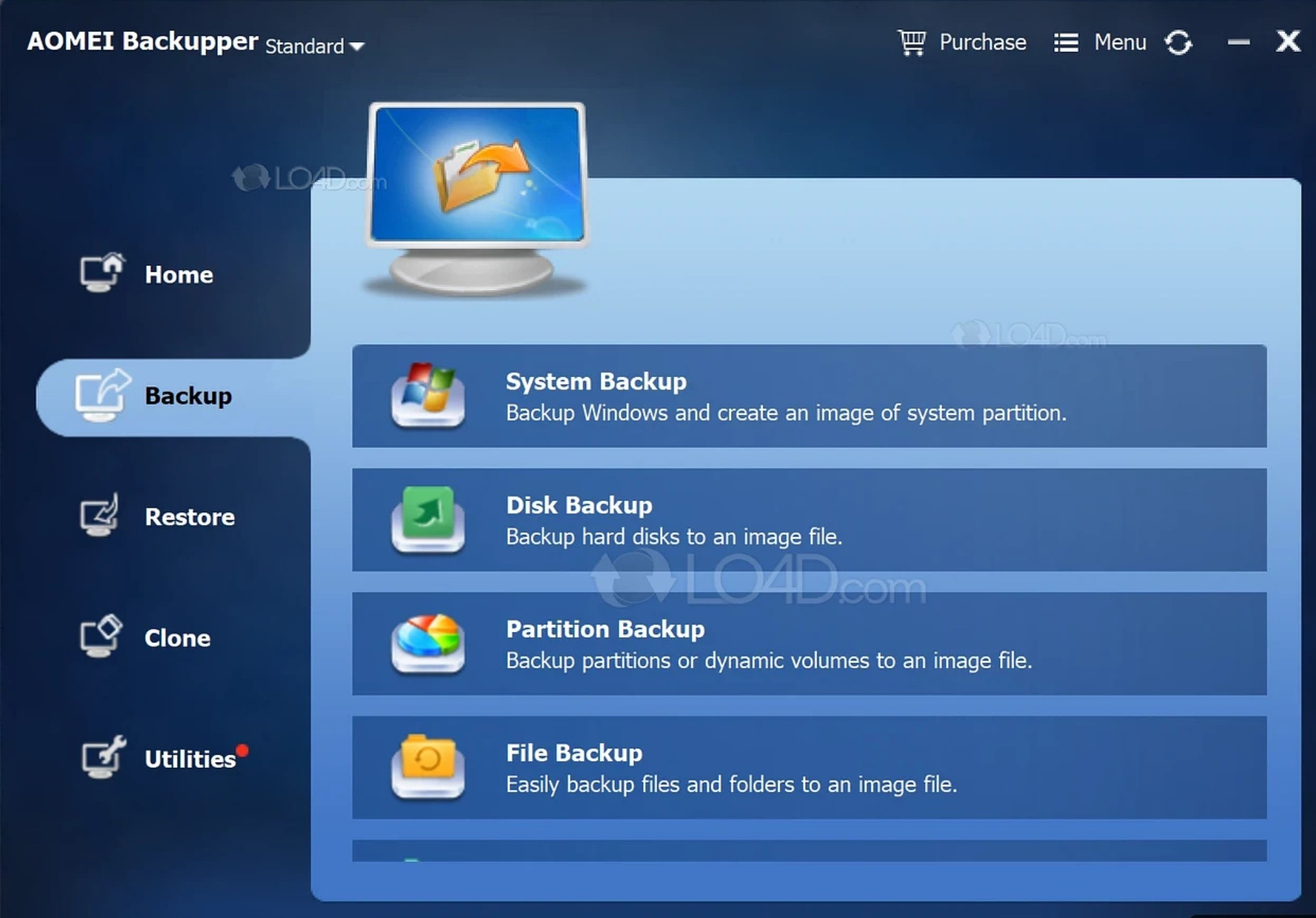Click the Menu list icon
This screenshot has height=918, width=1316.
tap(1066, 43)
